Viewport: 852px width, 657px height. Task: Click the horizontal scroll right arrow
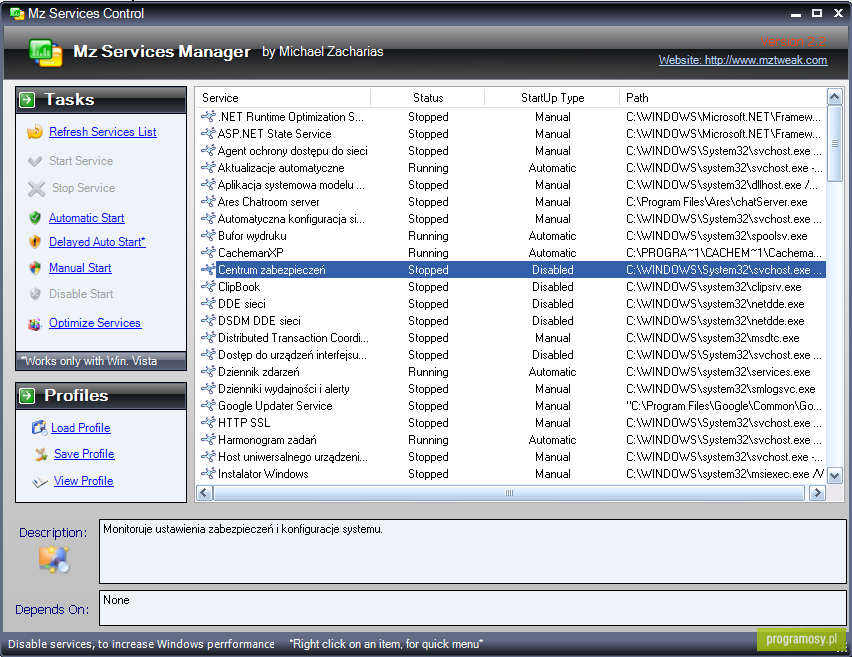pyautogui.click(x=817, y=493)
